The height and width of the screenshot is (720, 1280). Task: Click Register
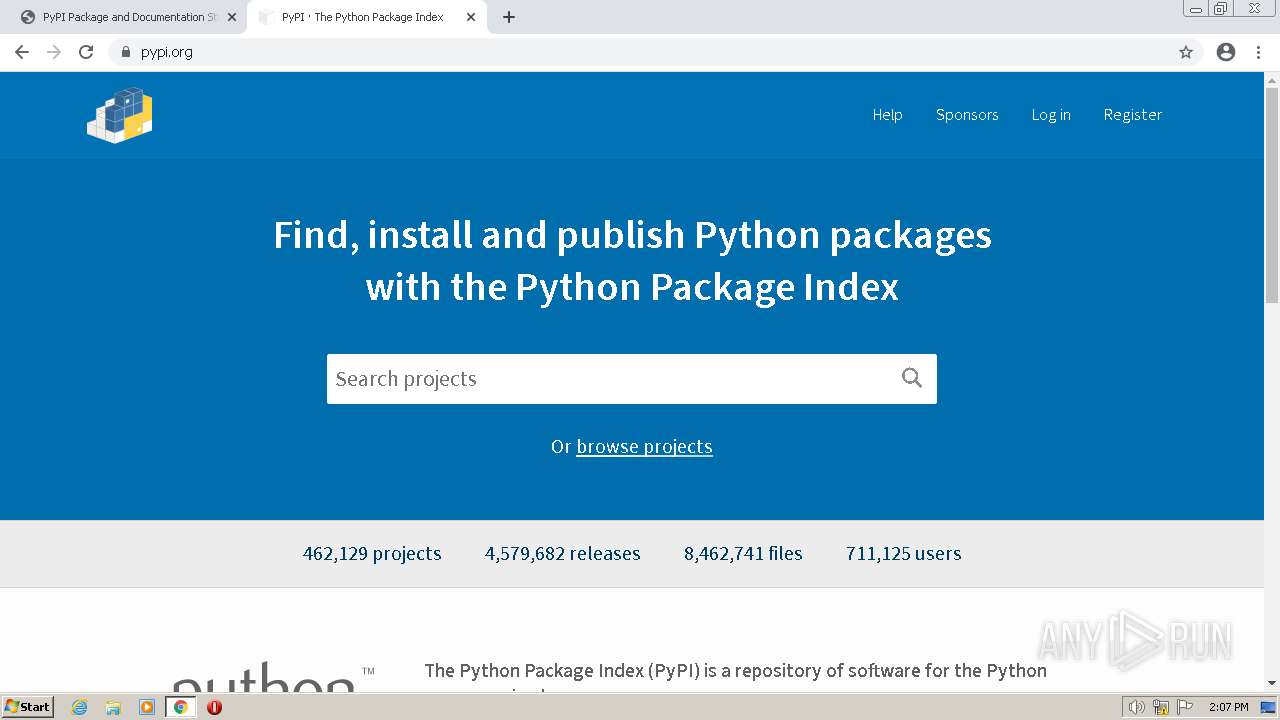[x=1133, y=115]
